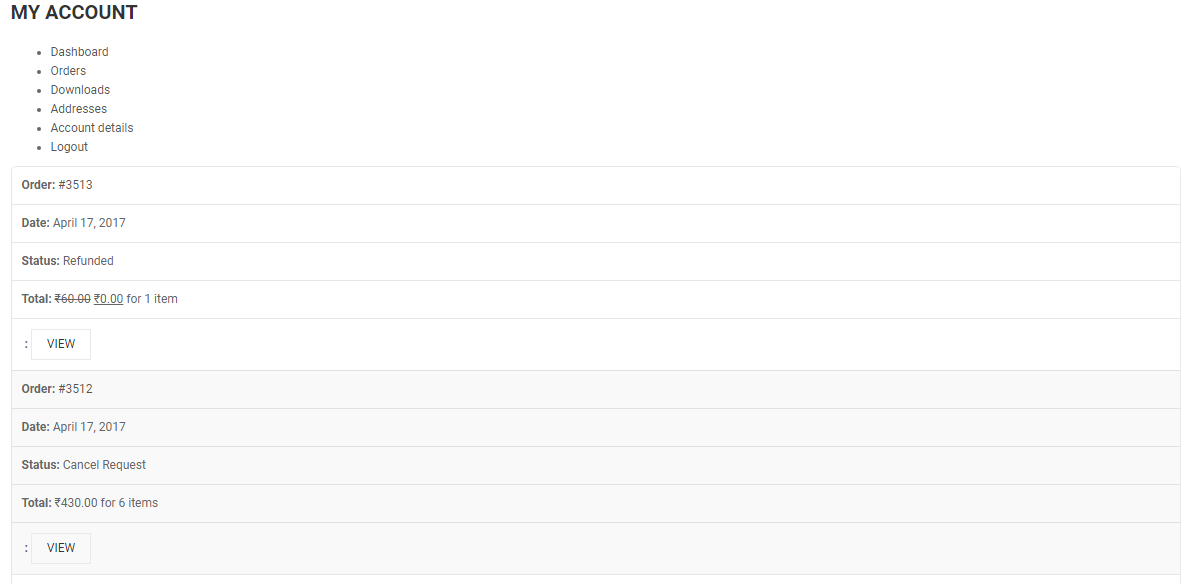Navigate to Addresses
Screen dimensions: 1195x584
coord(78,109)
